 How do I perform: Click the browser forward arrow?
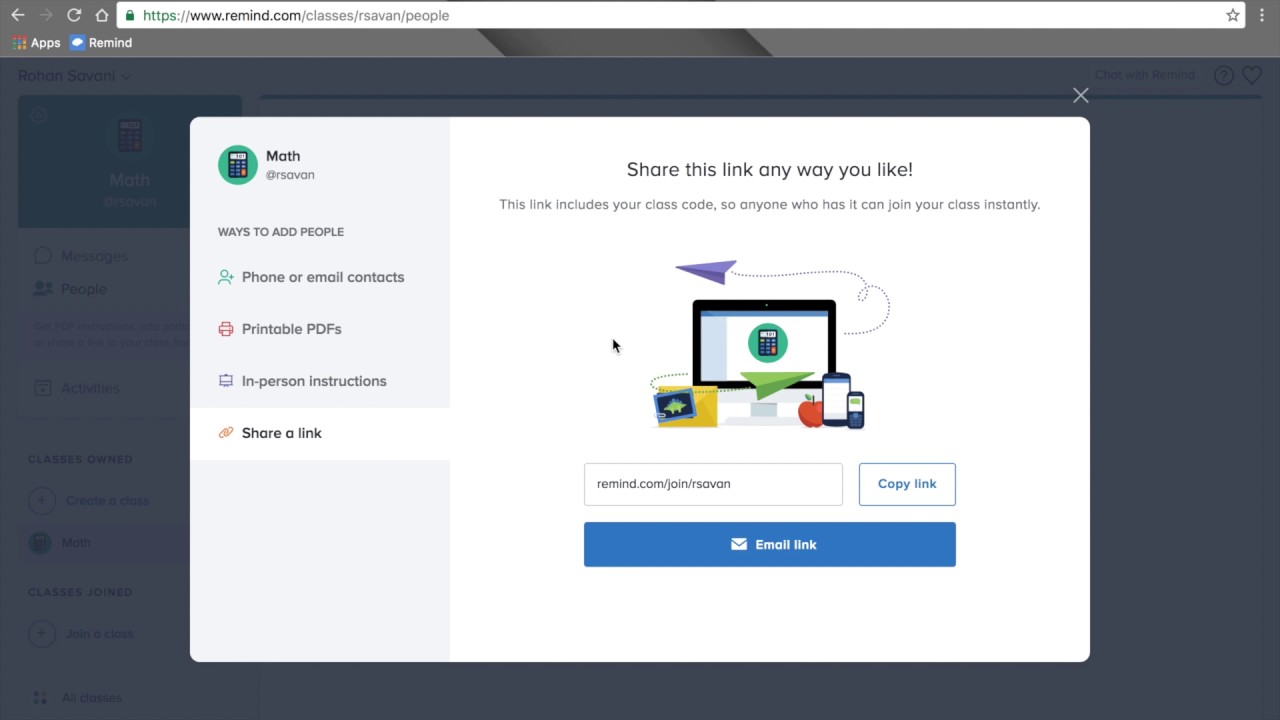coord(45,15)
